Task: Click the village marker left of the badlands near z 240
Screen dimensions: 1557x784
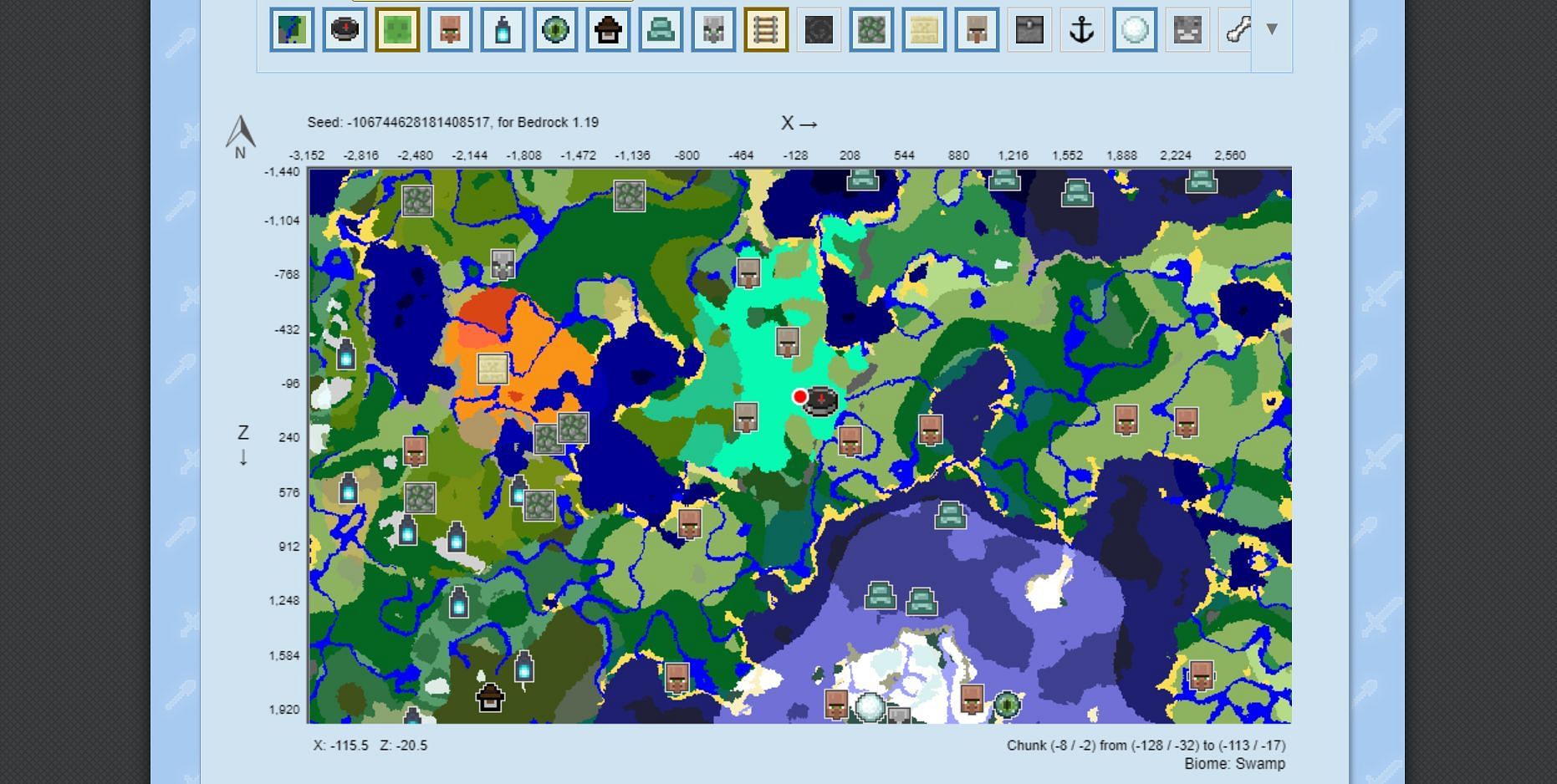Action: [x=416, y=451]
